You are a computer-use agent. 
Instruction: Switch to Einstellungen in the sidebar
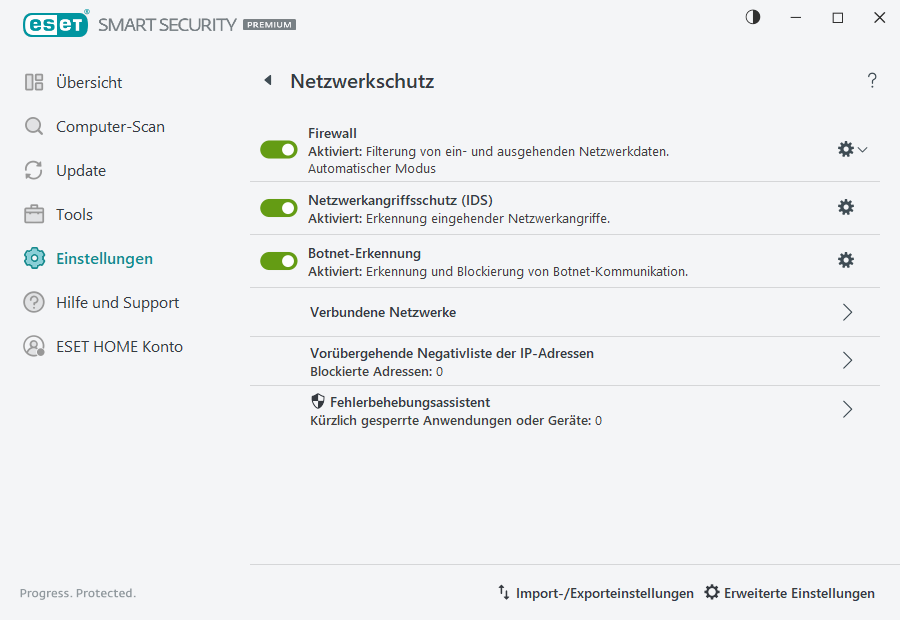pos(35,258)
